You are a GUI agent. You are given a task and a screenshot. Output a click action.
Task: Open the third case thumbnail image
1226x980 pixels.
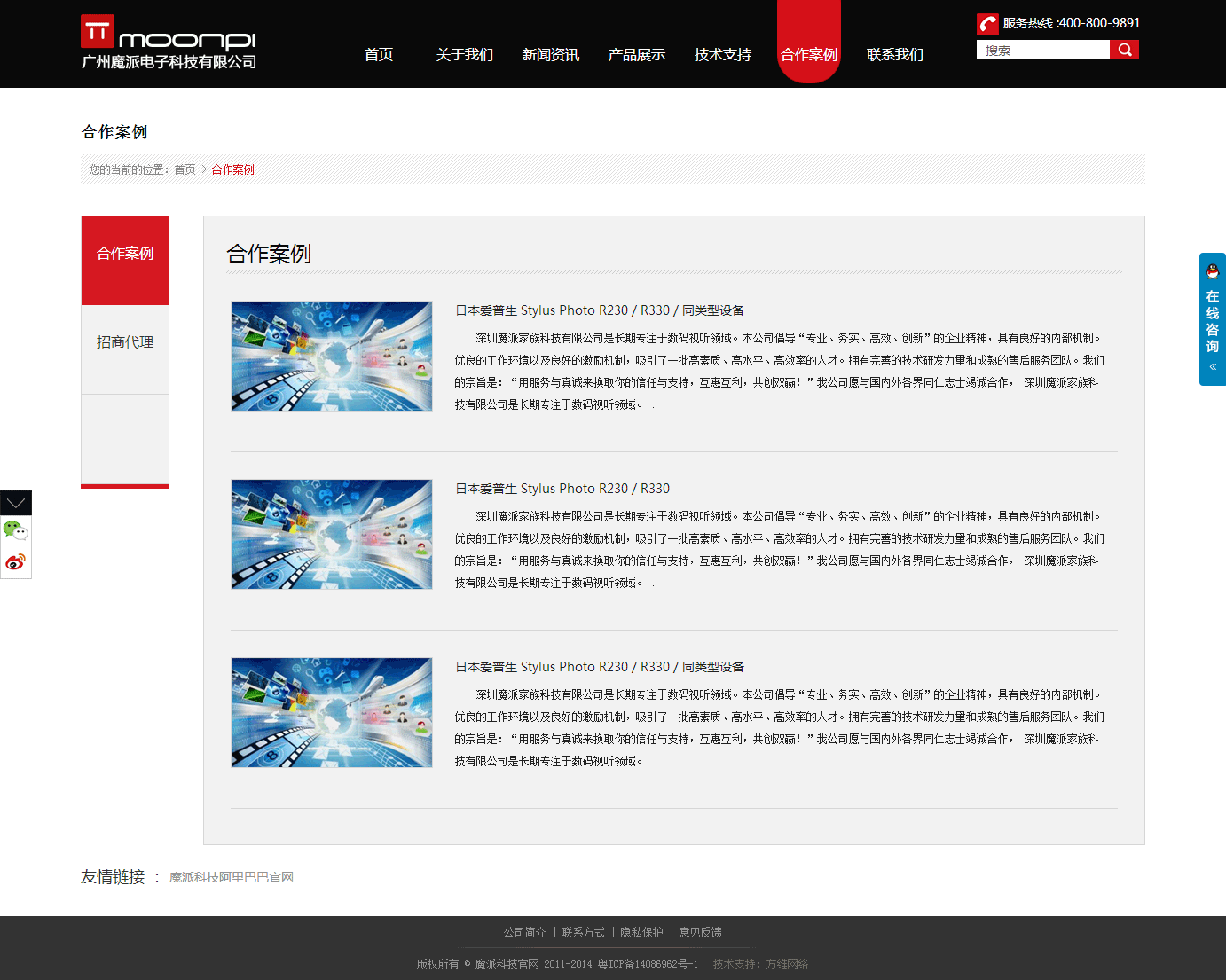(x=332, y=712)
